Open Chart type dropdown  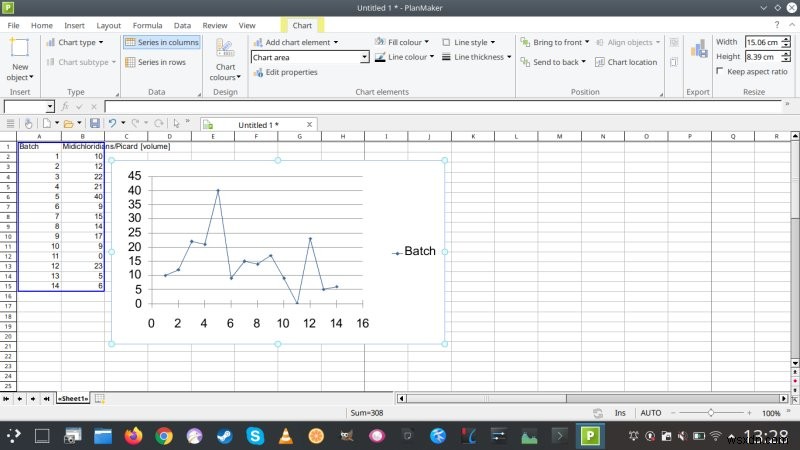[x=74, y=42]
